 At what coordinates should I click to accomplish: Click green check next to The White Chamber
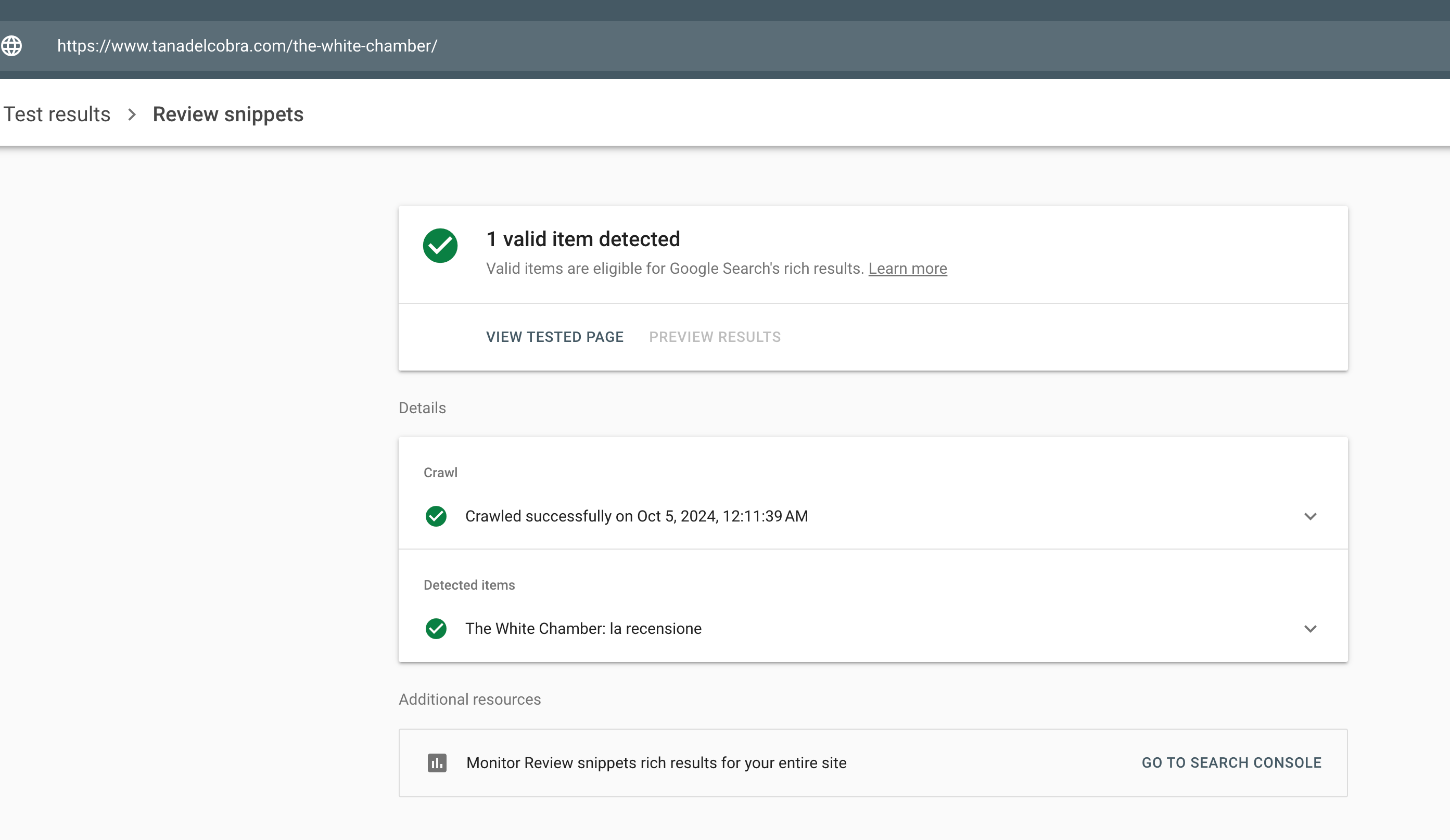436,629
